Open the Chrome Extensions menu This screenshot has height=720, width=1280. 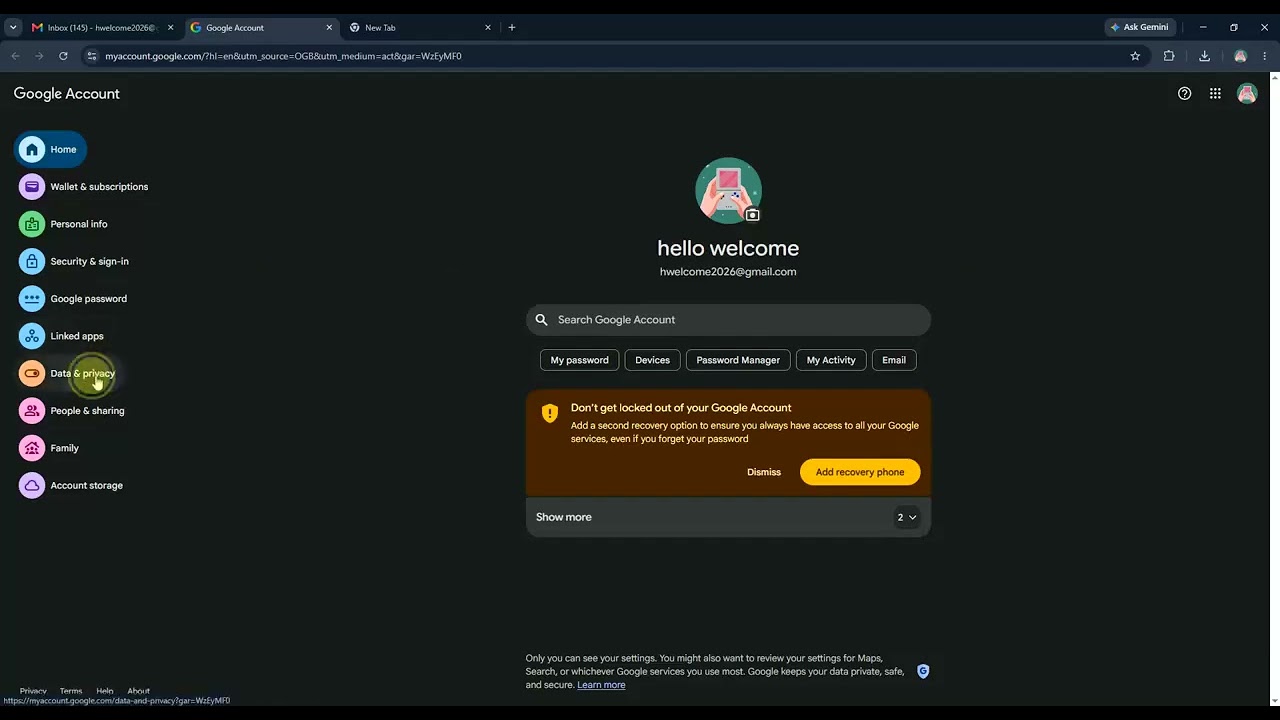click(1169, 56)
